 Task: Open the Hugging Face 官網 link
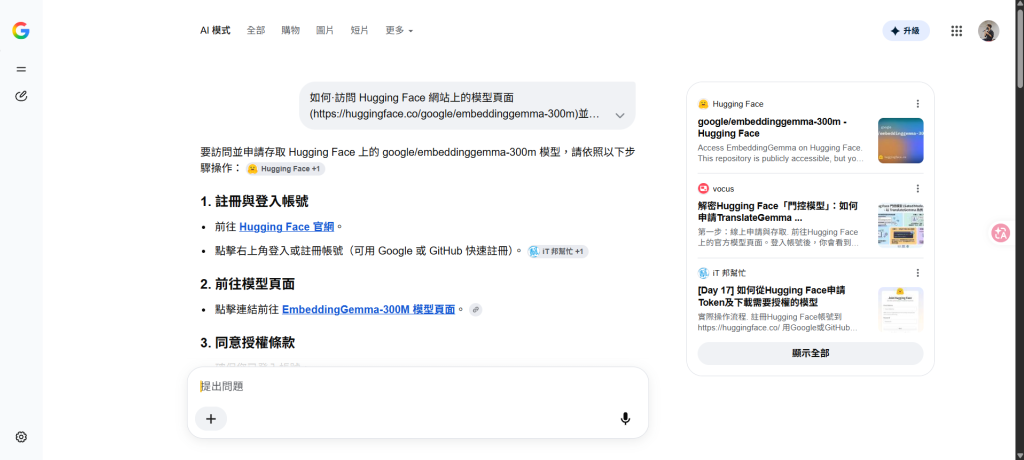(x=287, y=227)
